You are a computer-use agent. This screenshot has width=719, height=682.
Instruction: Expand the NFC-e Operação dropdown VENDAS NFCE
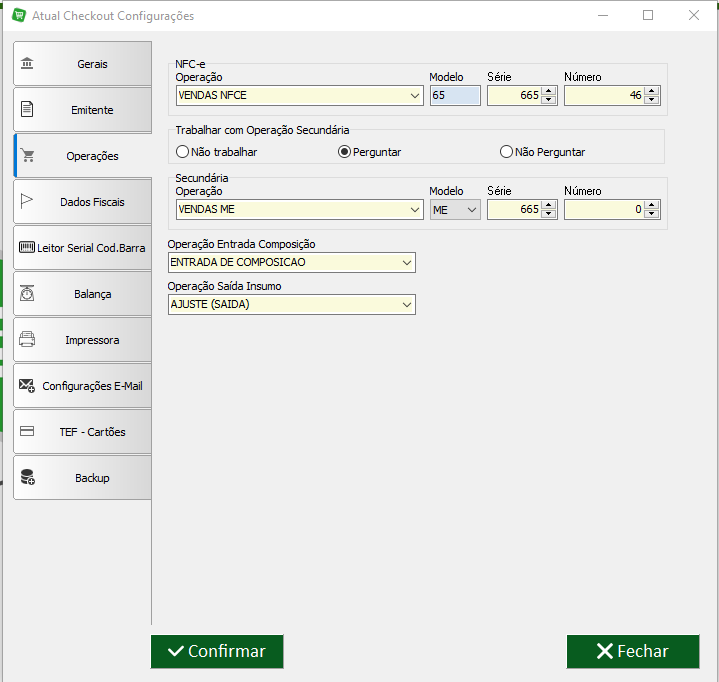(x=415, y=95)
